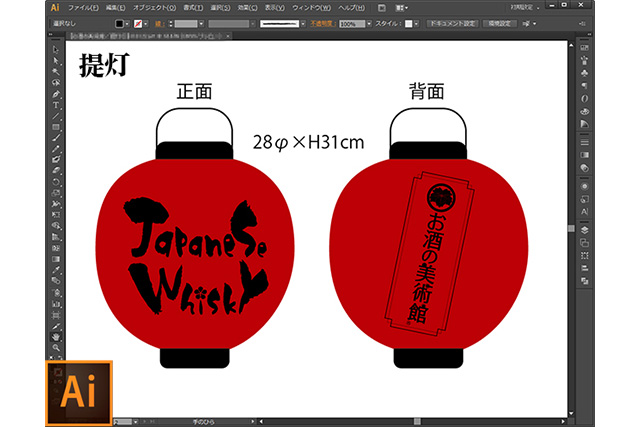Click the ドキュメント設定 button
The image size is (640, 427).
point(453,24)
